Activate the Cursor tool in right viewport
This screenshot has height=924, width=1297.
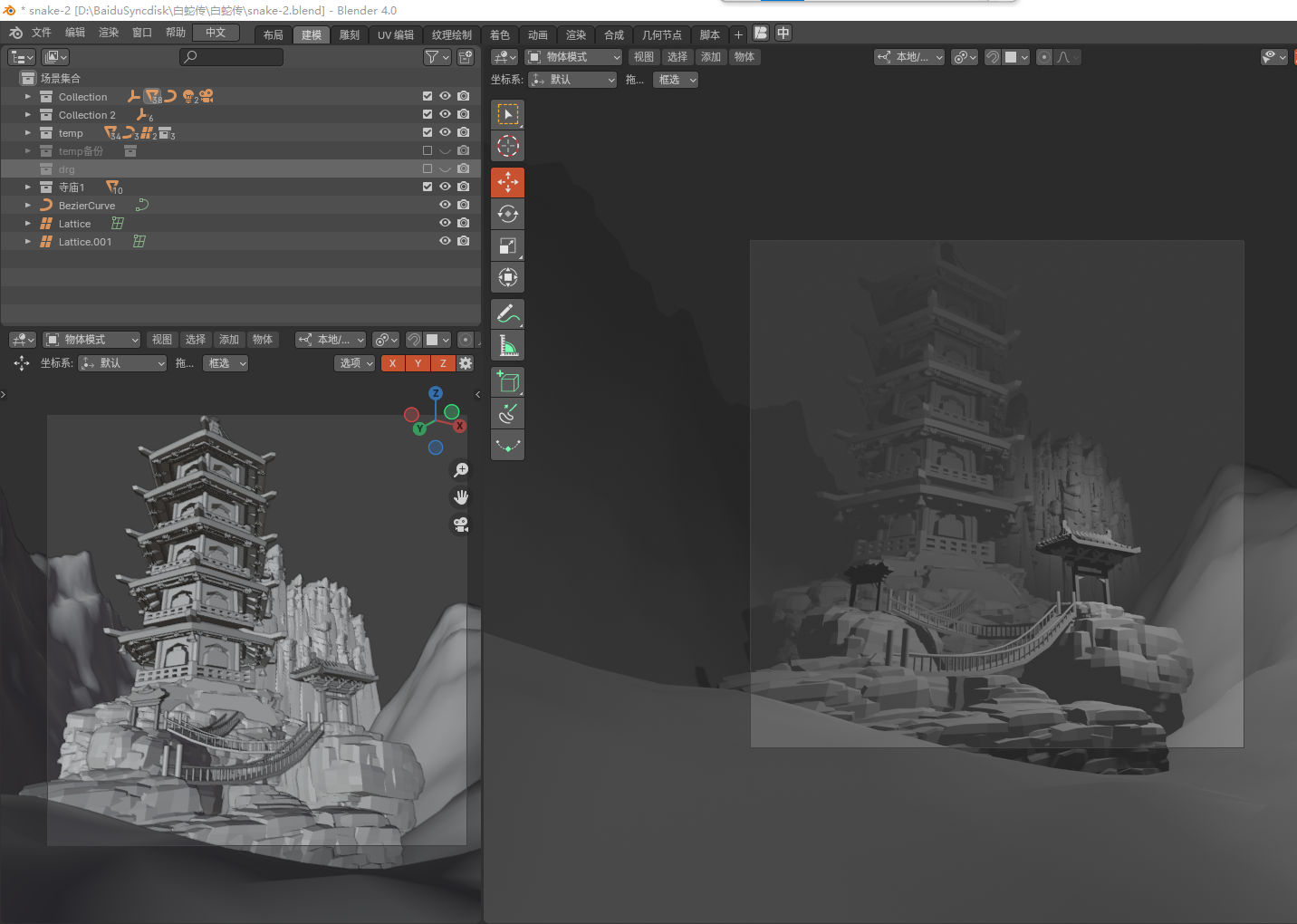point(508,146)
